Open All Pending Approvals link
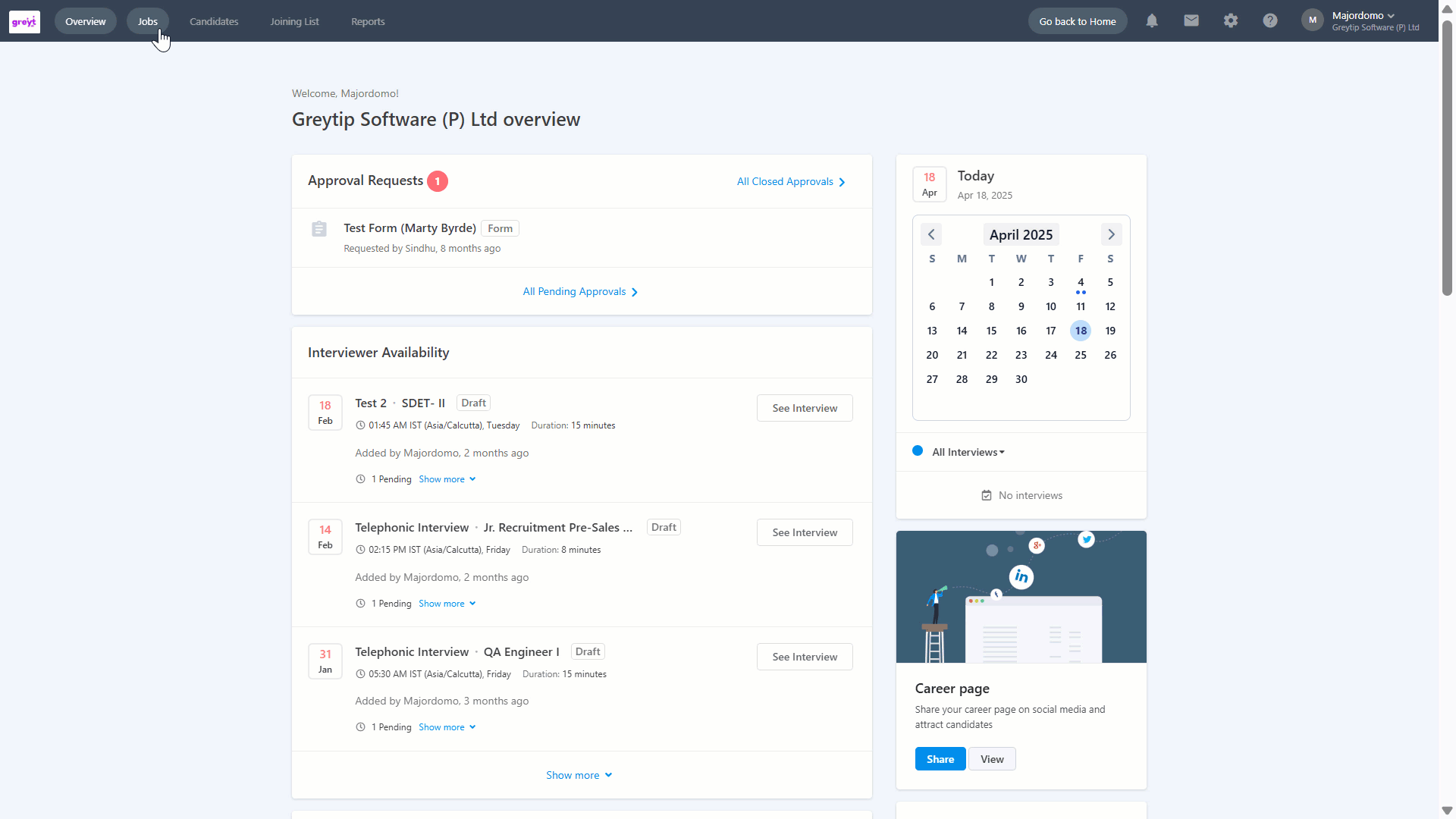This screenshot has width=1456, height=819. 580,292
